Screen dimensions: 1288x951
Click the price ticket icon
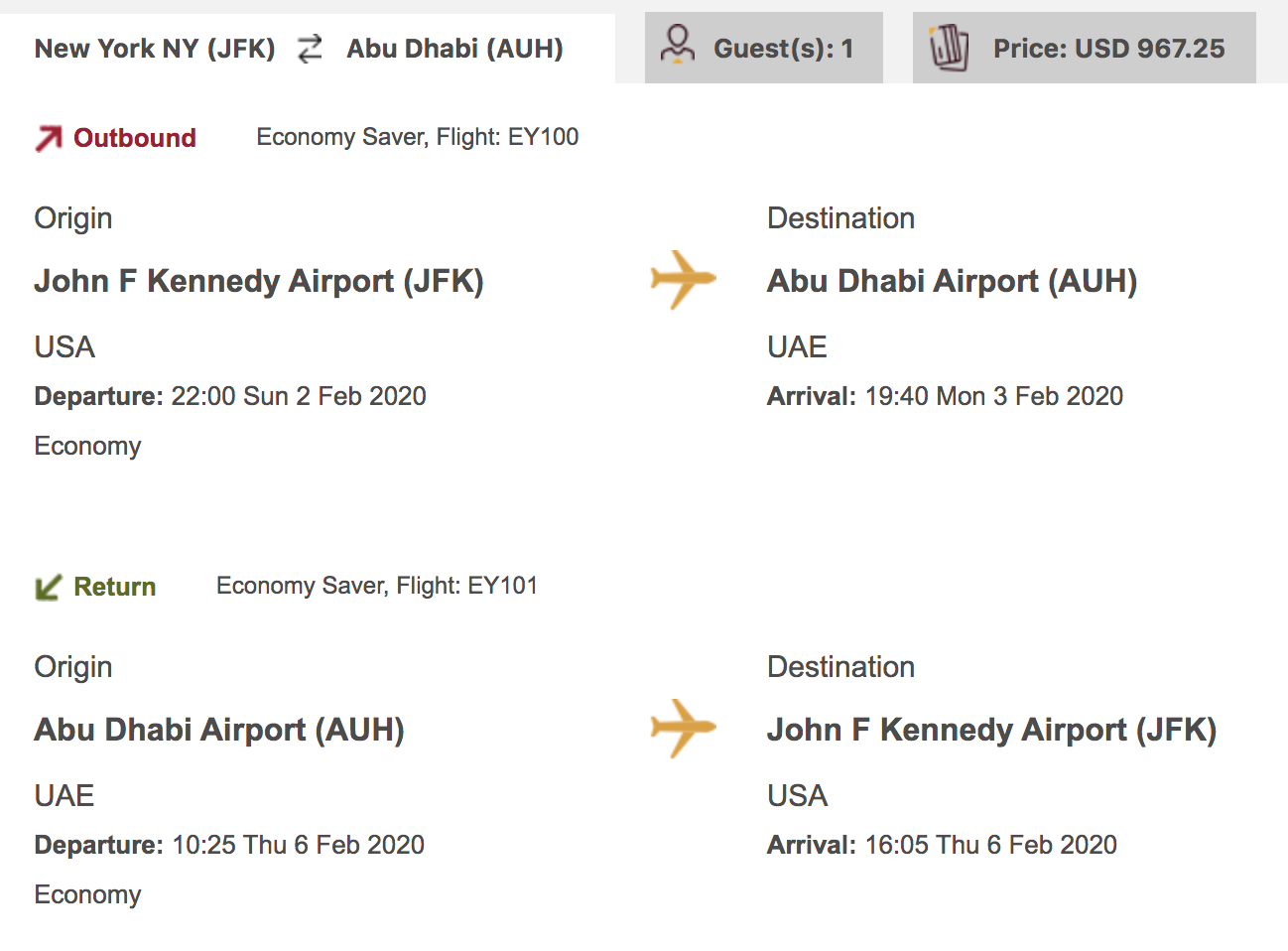pyautogui.click(x=949, y=48)
